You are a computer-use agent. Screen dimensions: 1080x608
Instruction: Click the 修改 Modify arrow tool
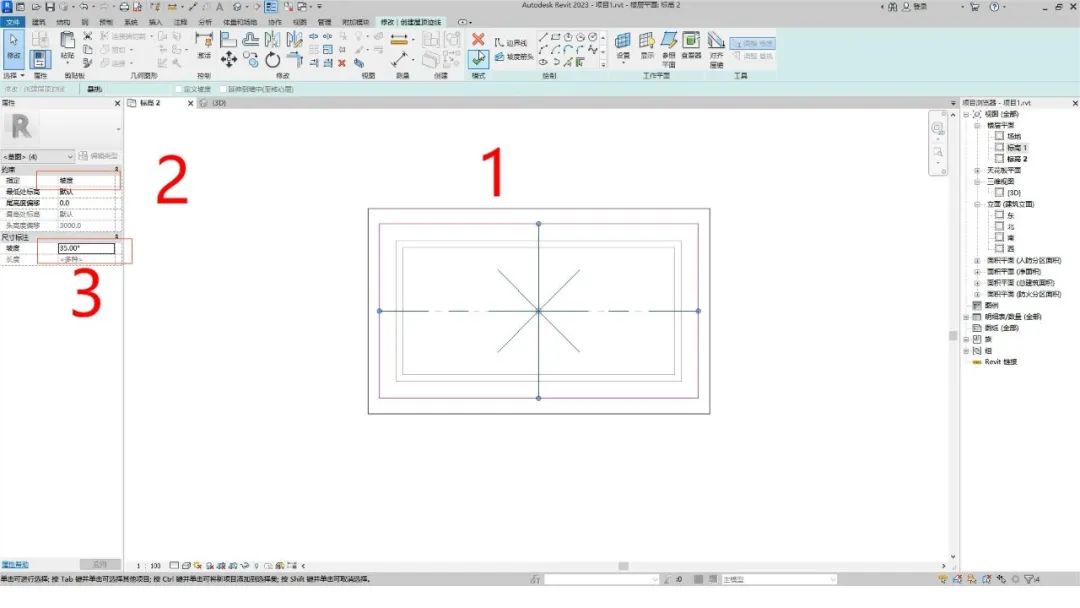pos(13,45)
